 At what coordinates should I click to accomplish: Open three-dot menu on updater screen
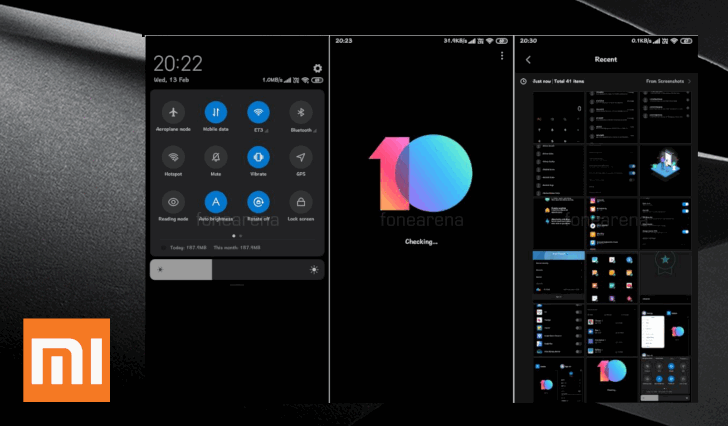502,56
